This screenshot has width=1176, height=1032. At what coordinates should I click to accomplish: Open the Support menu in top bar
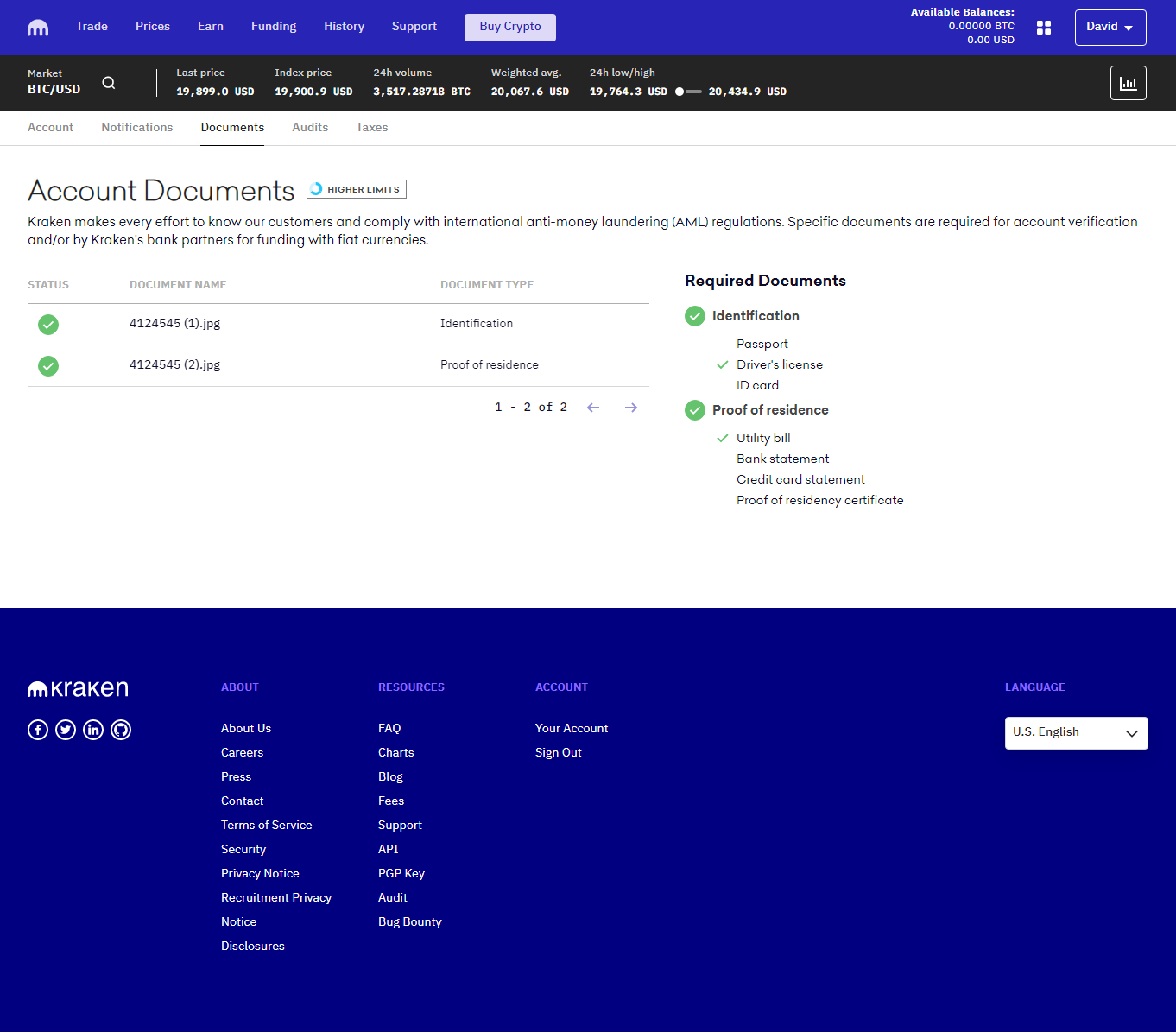point(414,27)
